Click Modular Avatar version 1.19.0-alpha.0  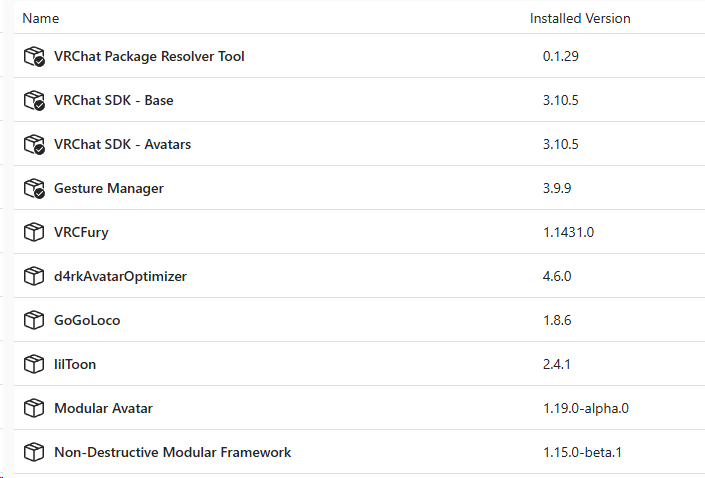[586, 408]
